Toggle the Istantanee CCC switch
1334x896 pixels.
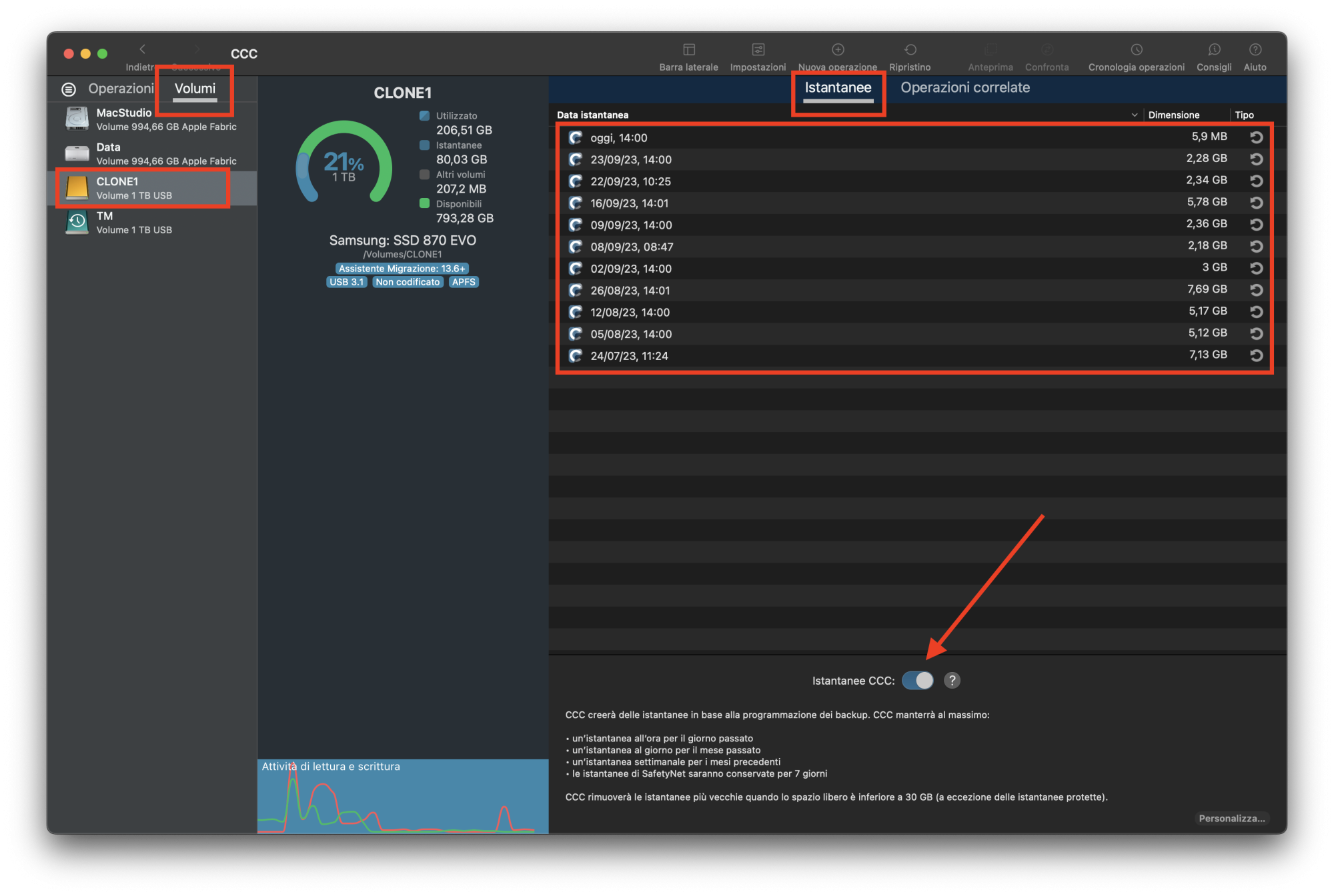coord(917,681)
